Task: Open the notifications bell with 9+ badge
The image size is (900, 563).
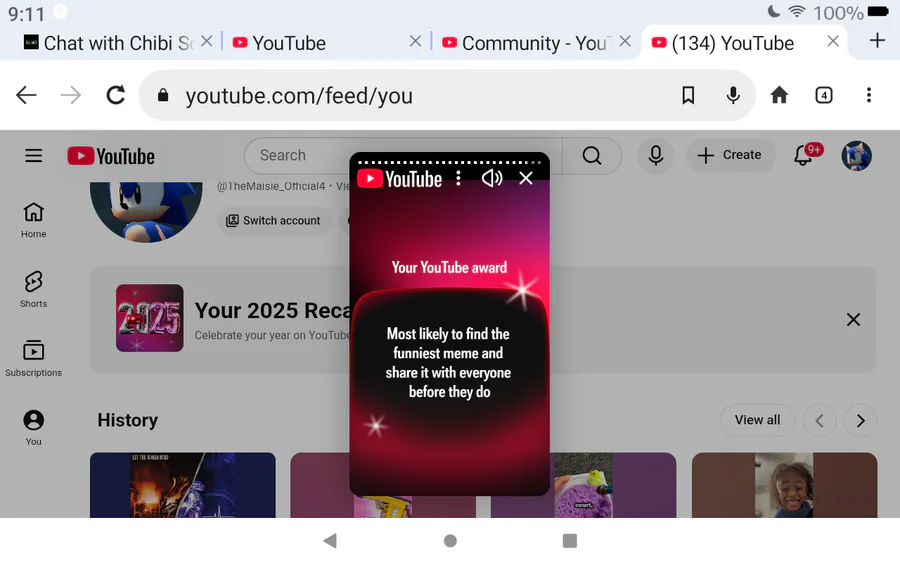Action: point(806,155)
